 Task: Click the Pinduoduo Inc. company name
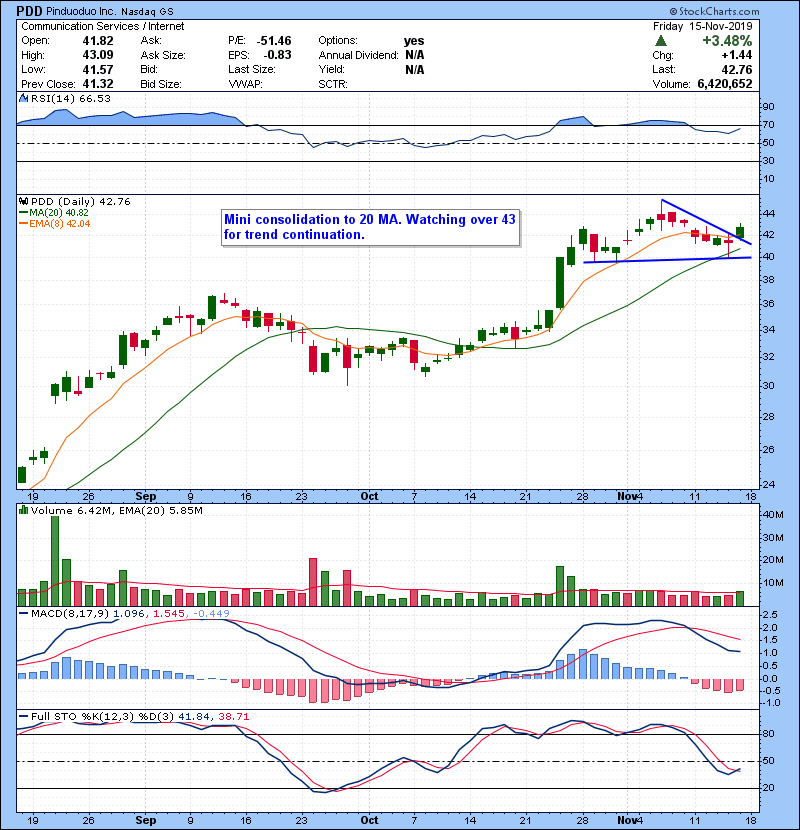click(81, 11)
